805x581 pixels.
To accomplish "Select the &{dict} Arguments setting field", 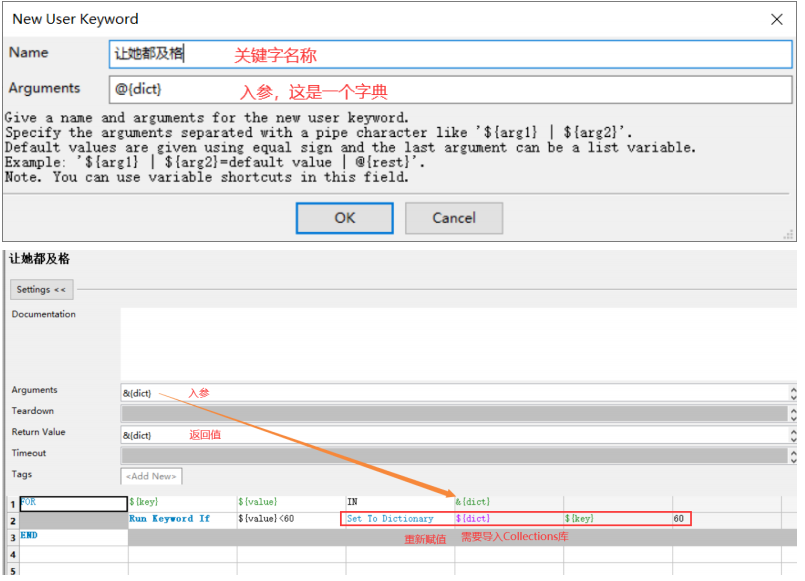I will (455, 394).
